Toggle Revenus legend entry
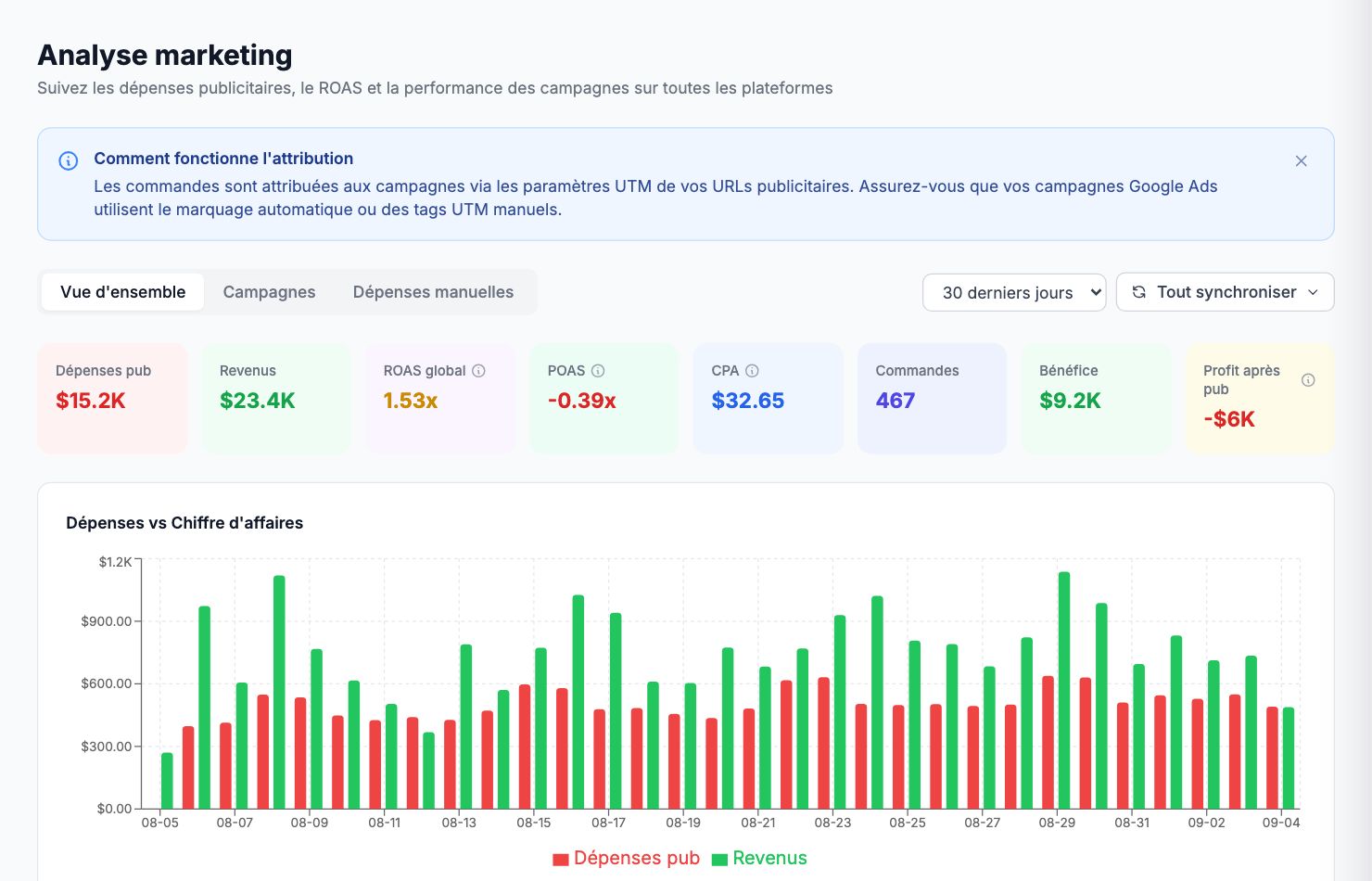This screenshot has height=881, width=1372. point(759,858)
